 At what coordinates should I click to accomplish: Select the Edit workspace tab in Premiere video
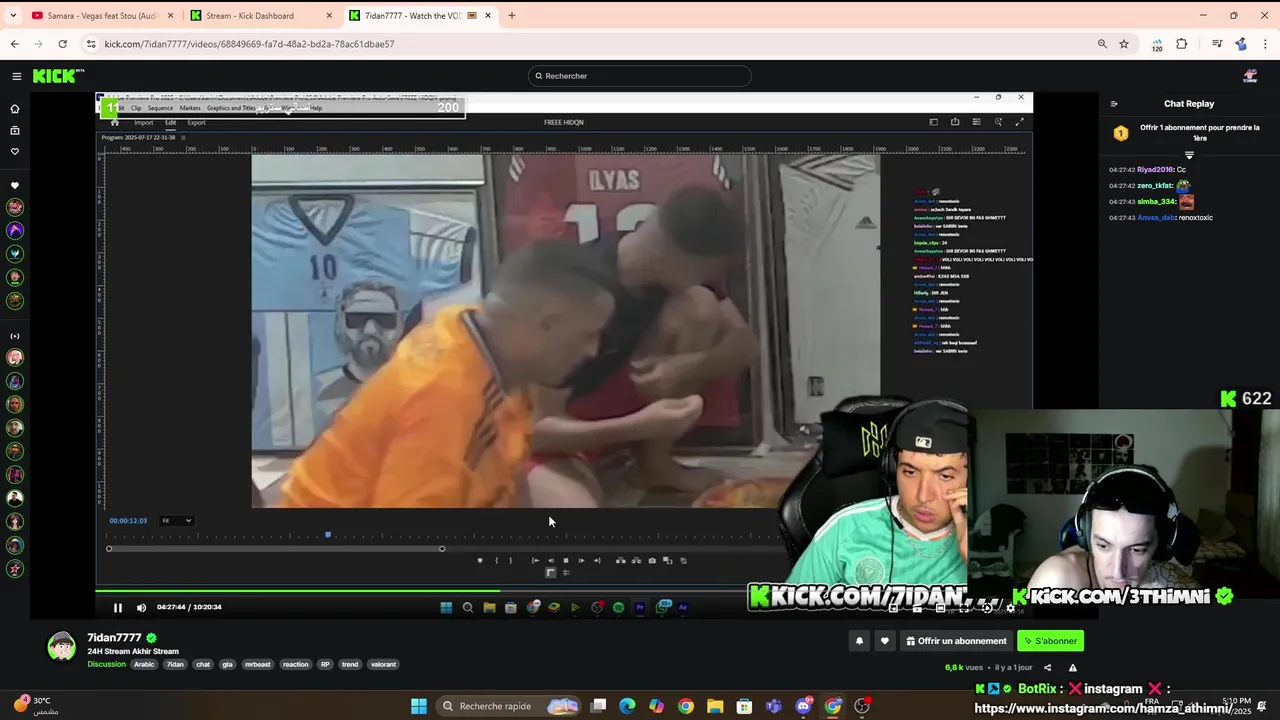[x=170, y=123]
